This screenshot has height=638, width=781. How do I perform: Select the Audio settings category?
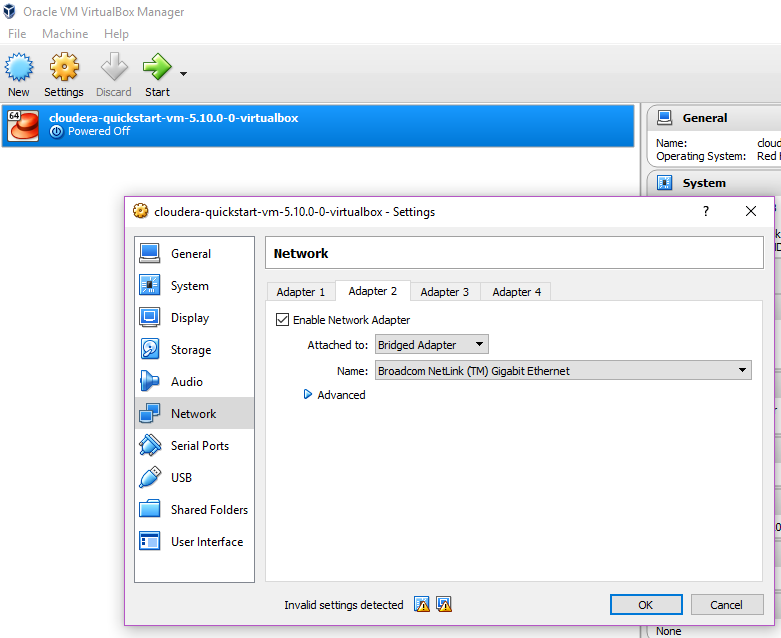[x=186, y=382]
